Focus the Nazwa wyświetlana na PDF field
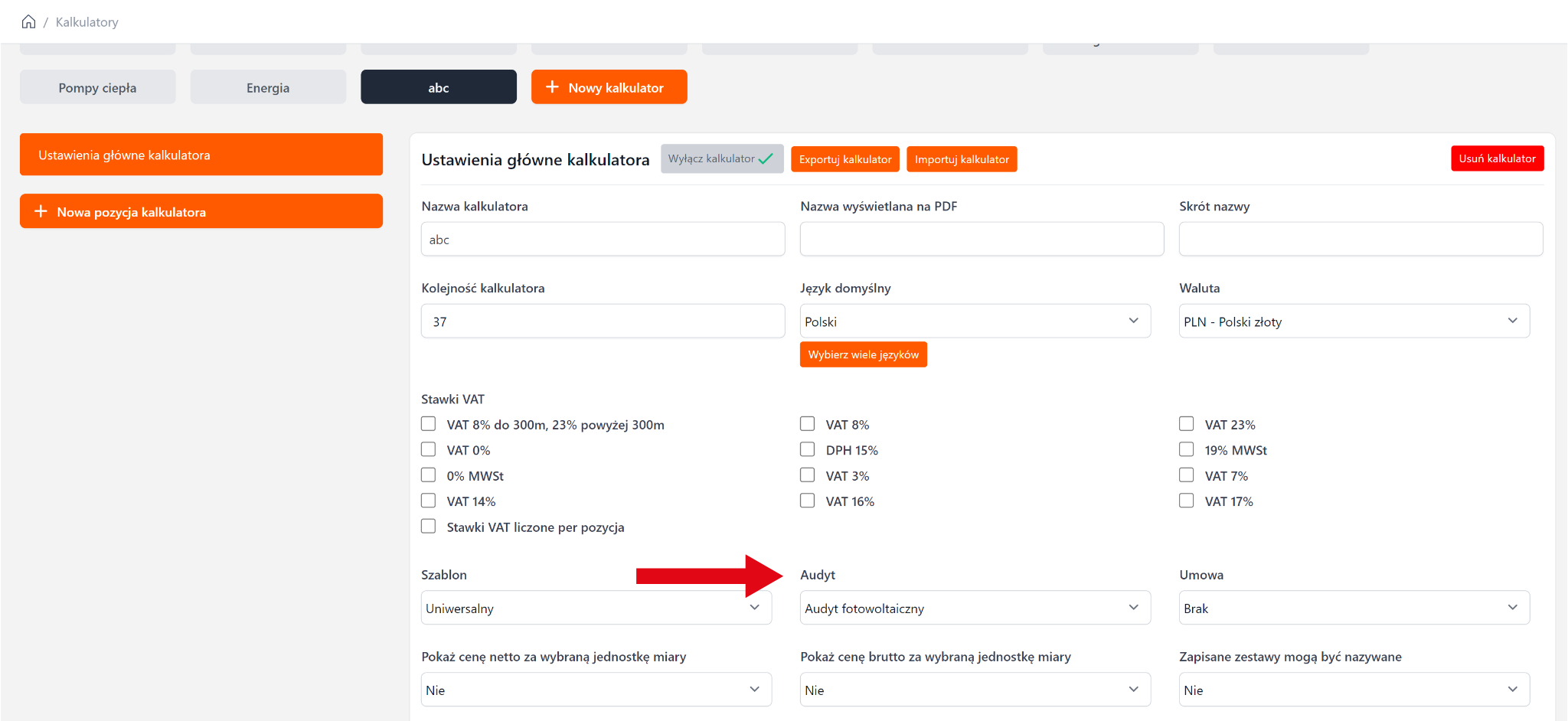 pos(981,240)
